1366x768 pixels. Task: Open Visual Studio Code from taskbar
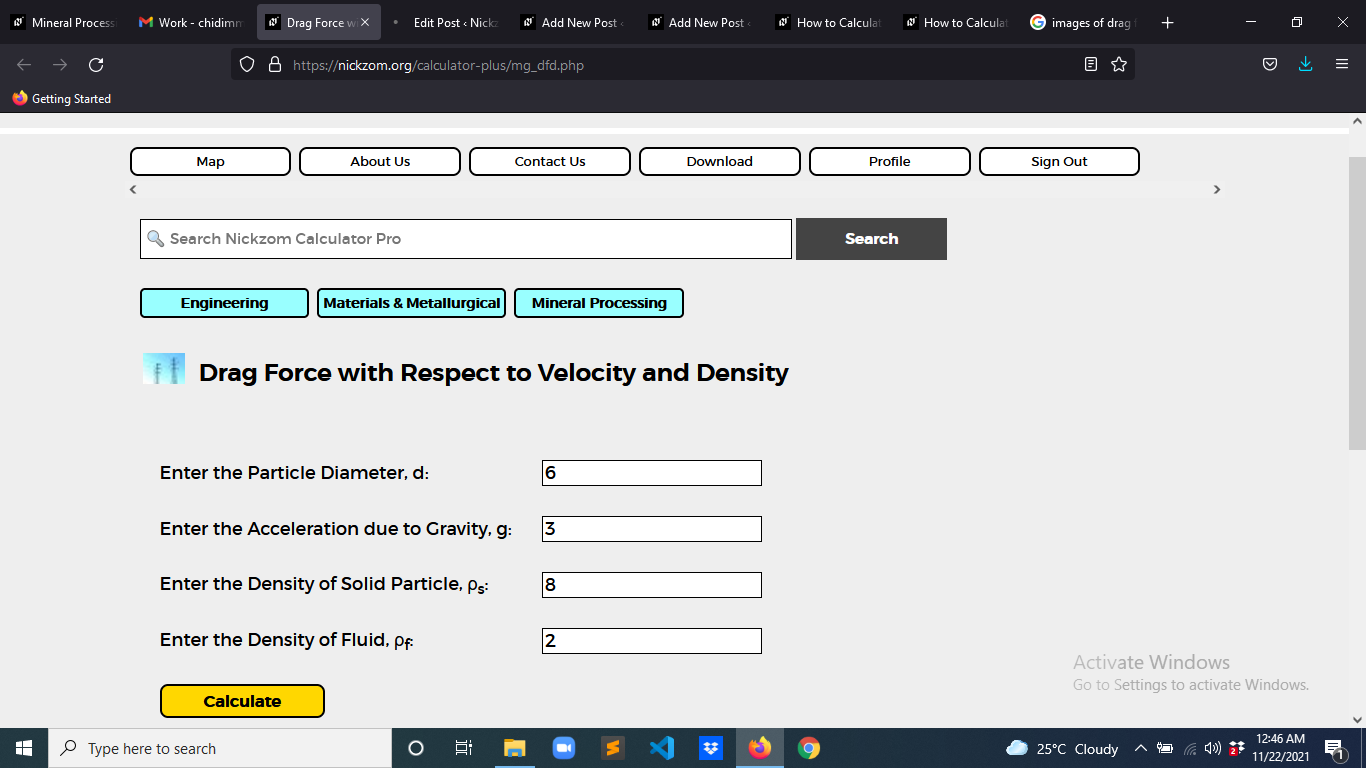pos(661,748)
